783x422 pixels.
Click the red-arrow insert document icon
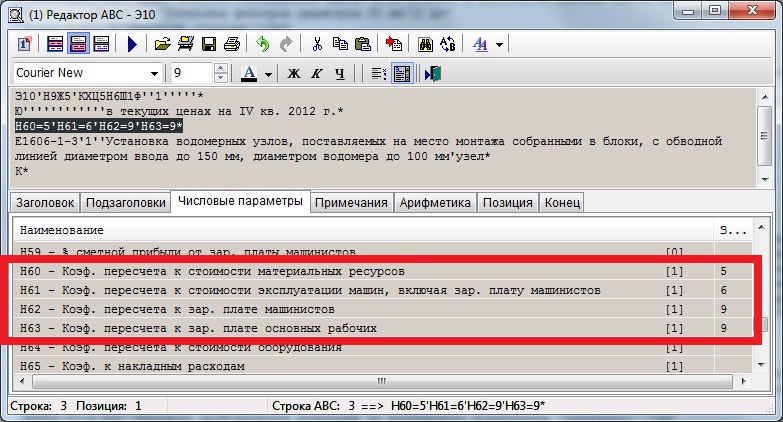[x=393, y=44]
